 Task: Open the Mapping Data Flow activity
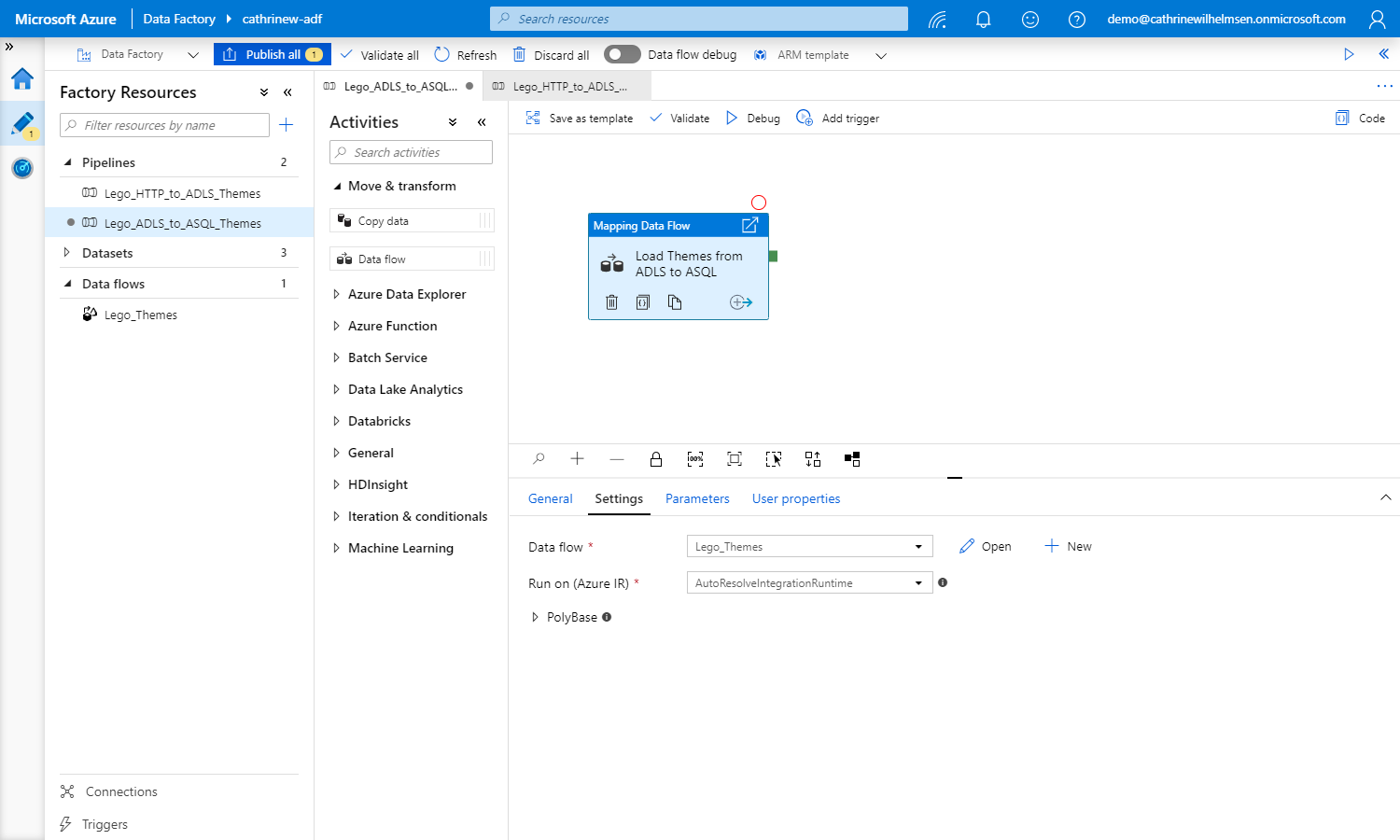point(749,225)
